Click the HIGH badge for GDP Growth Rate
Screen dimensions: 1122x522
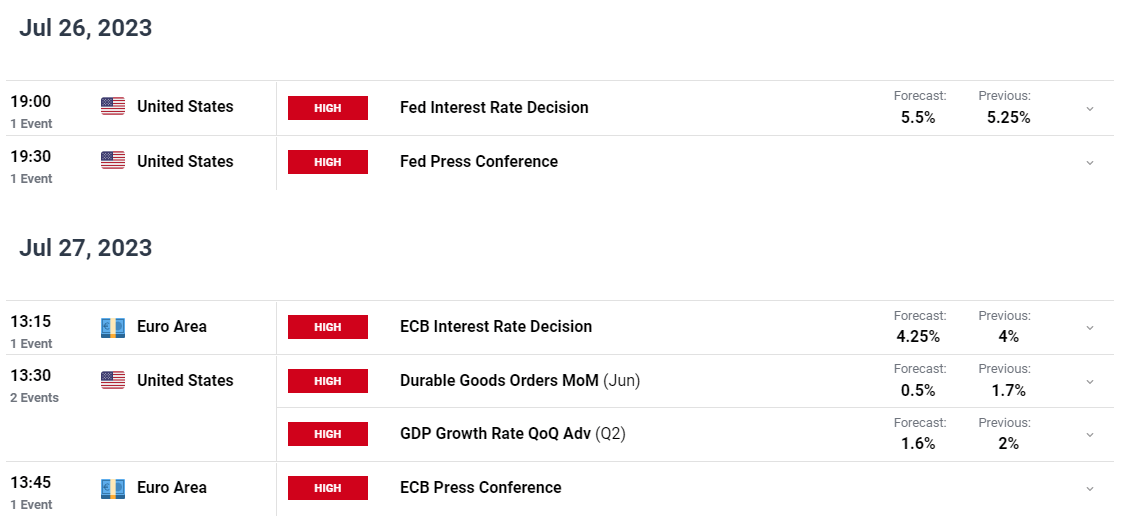pos(328,434)
